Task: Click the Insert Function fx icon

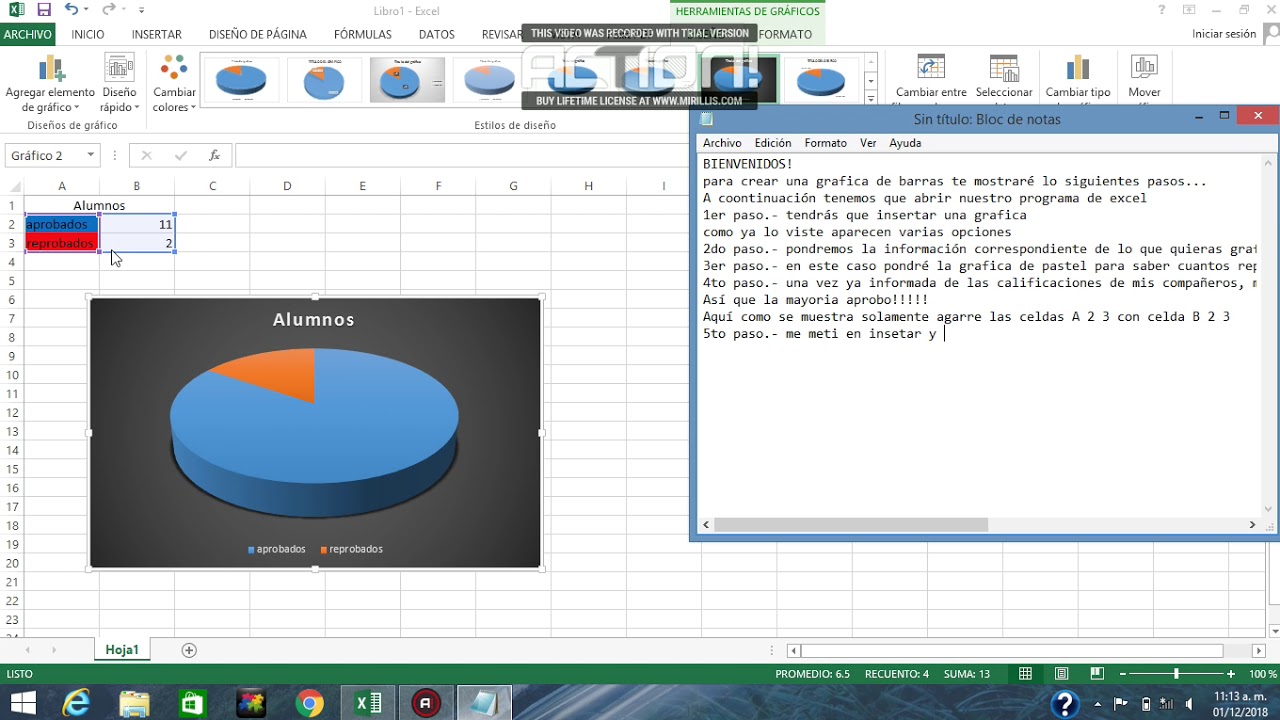Action: tap(214, 155)
